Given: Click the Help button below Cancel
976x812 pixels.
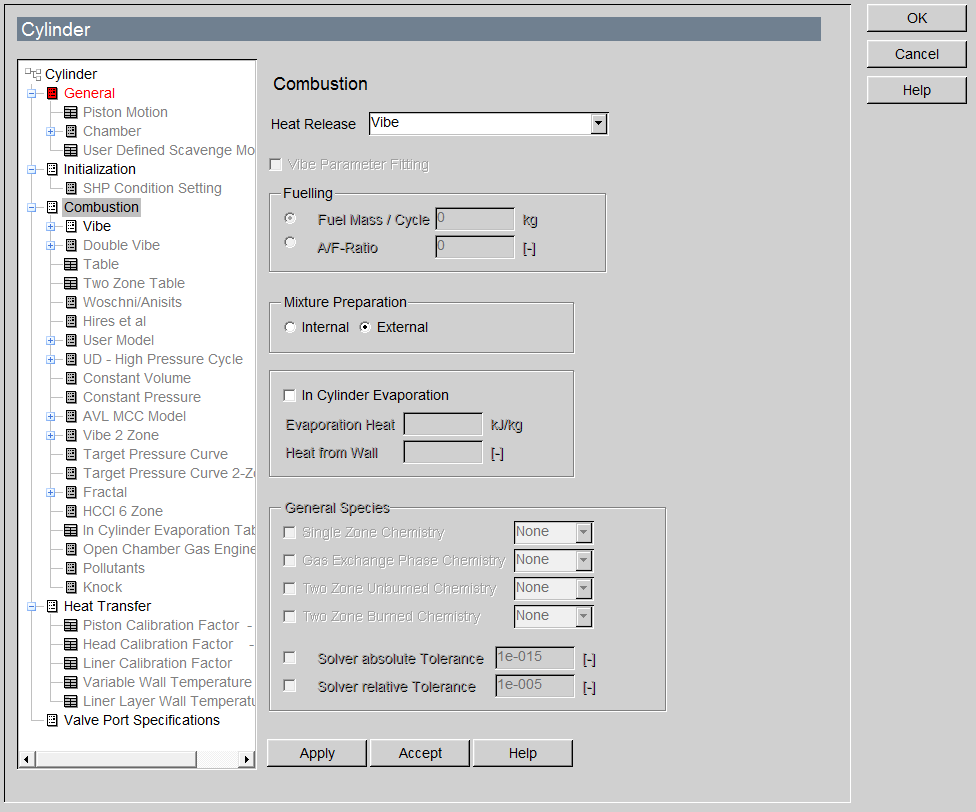Looking at the screenshot, I should click(916, 91).
